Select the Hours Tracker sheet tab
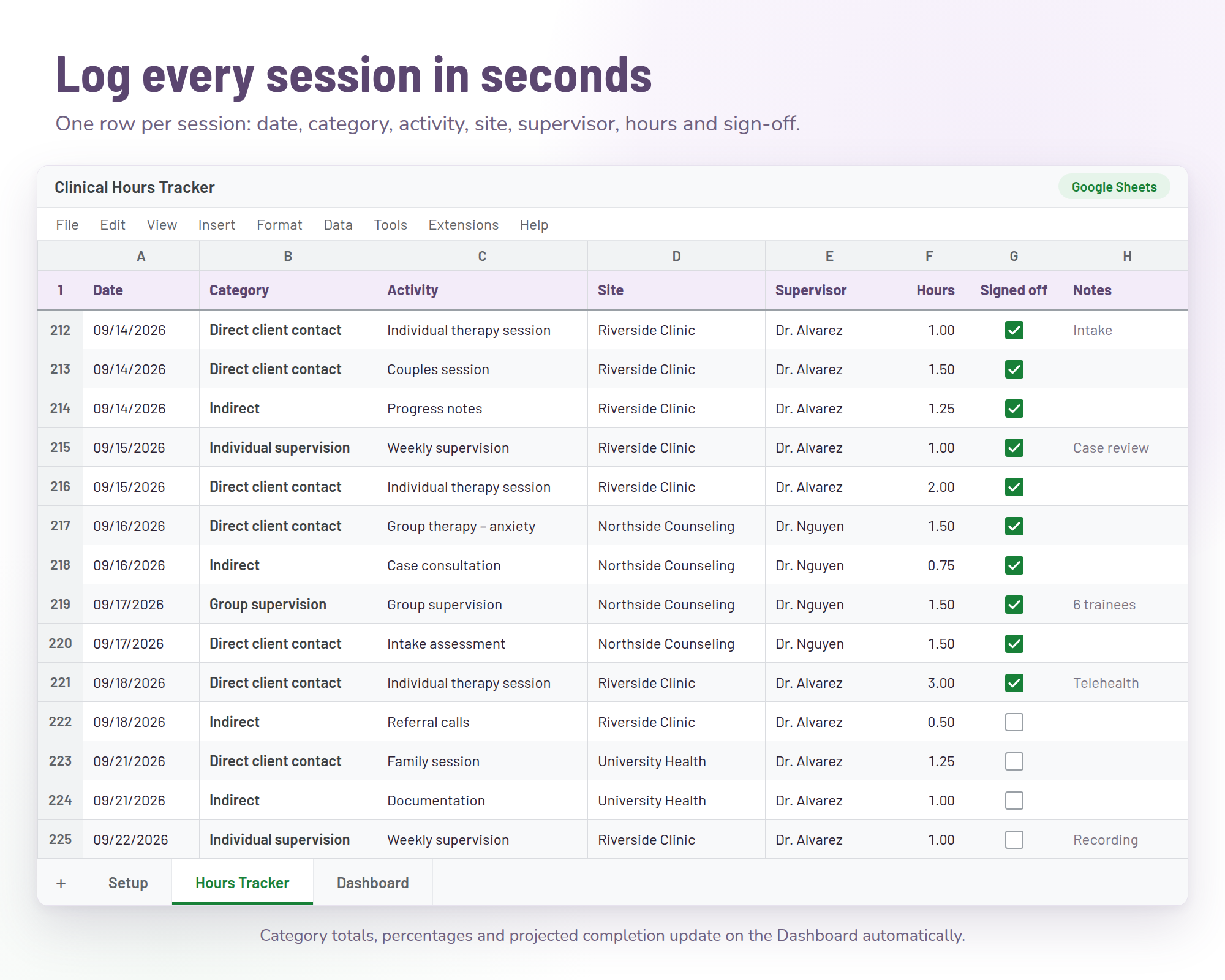The width and height of the screenshot is (1225, 980). tap(243, 883)
